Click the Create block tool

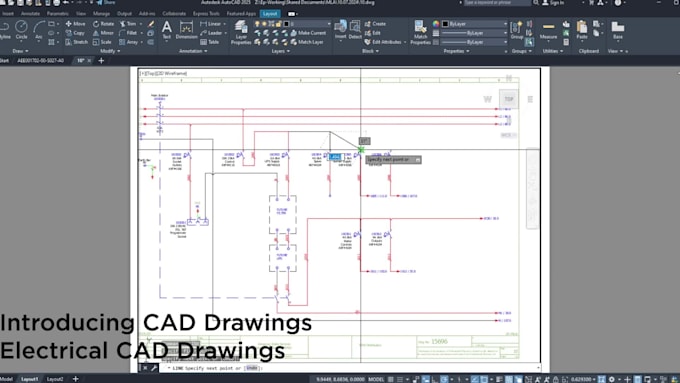click(375, 24)
